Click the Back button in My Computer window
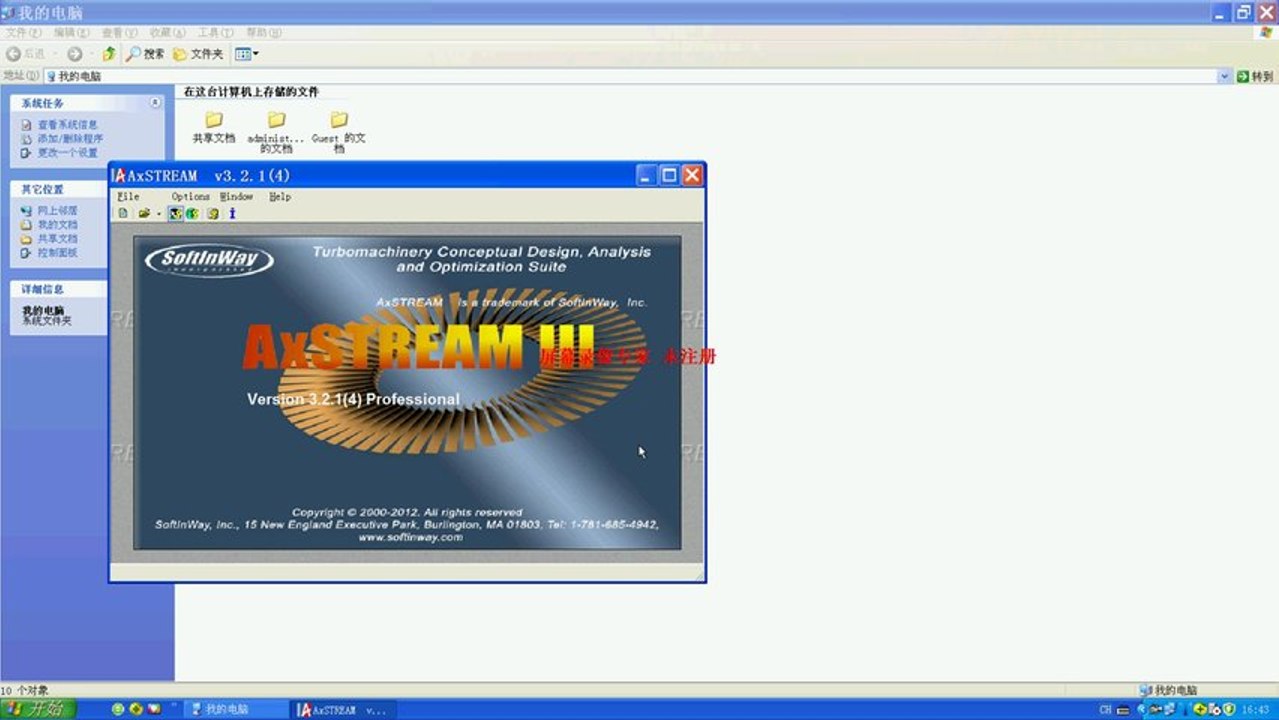Viewport: 1279px width, 720px height. point(26,54)
